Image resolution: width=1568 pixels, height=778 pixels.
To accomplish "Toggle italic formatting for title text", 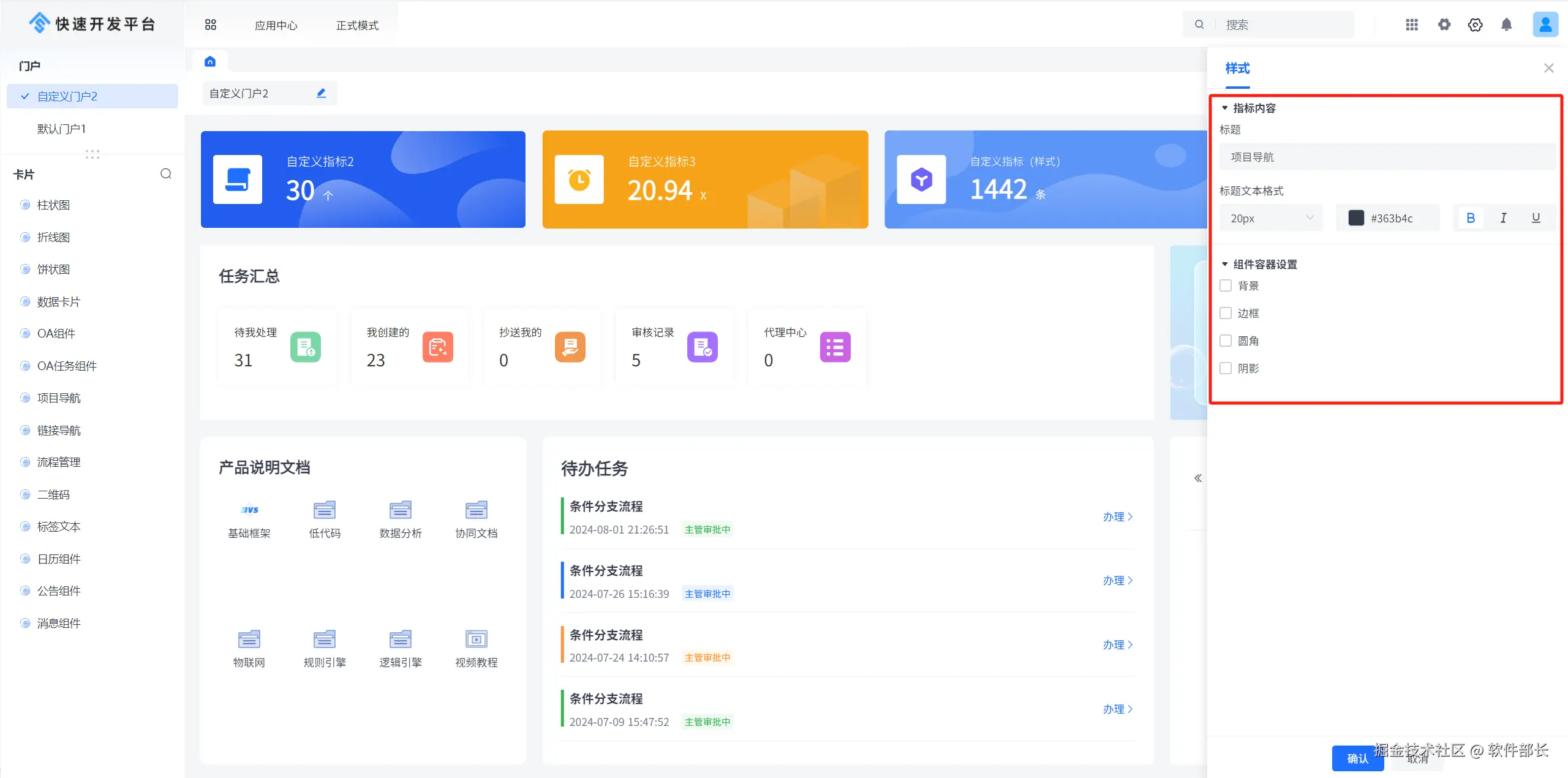I will [x=1503, y=218].
